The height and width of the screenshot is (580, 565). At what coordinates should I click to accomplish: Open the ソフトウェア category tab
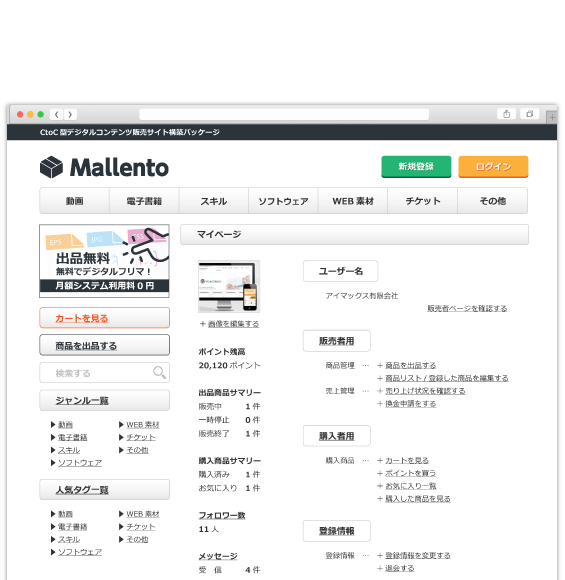(283, 201)
